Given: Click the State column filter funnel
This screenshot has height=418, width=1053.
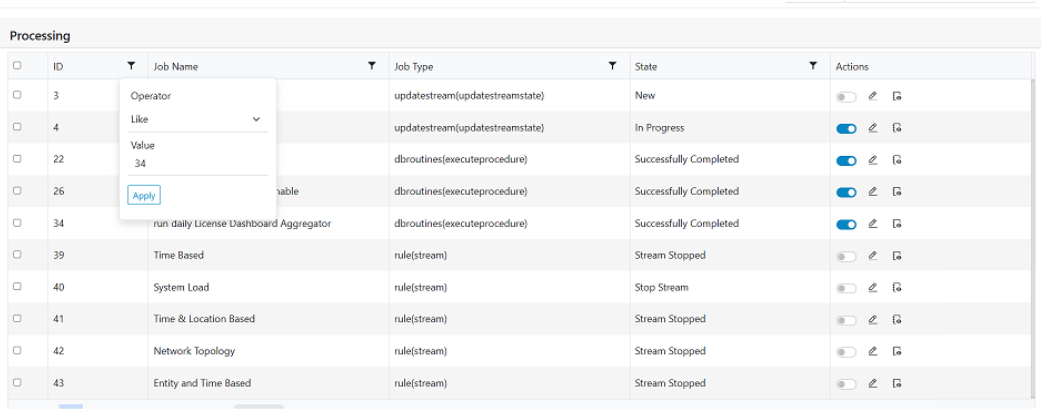Looking at the screenshot, I should tap(814, 66).
